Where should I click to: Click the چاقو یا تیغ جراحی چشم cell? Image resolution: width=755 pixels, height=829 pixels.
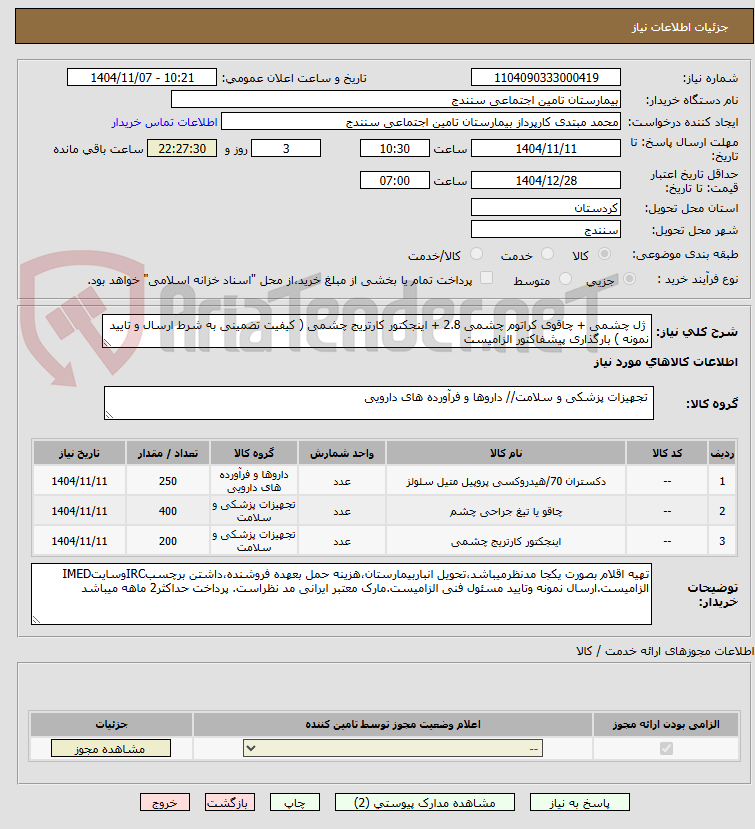click(505, 511)
